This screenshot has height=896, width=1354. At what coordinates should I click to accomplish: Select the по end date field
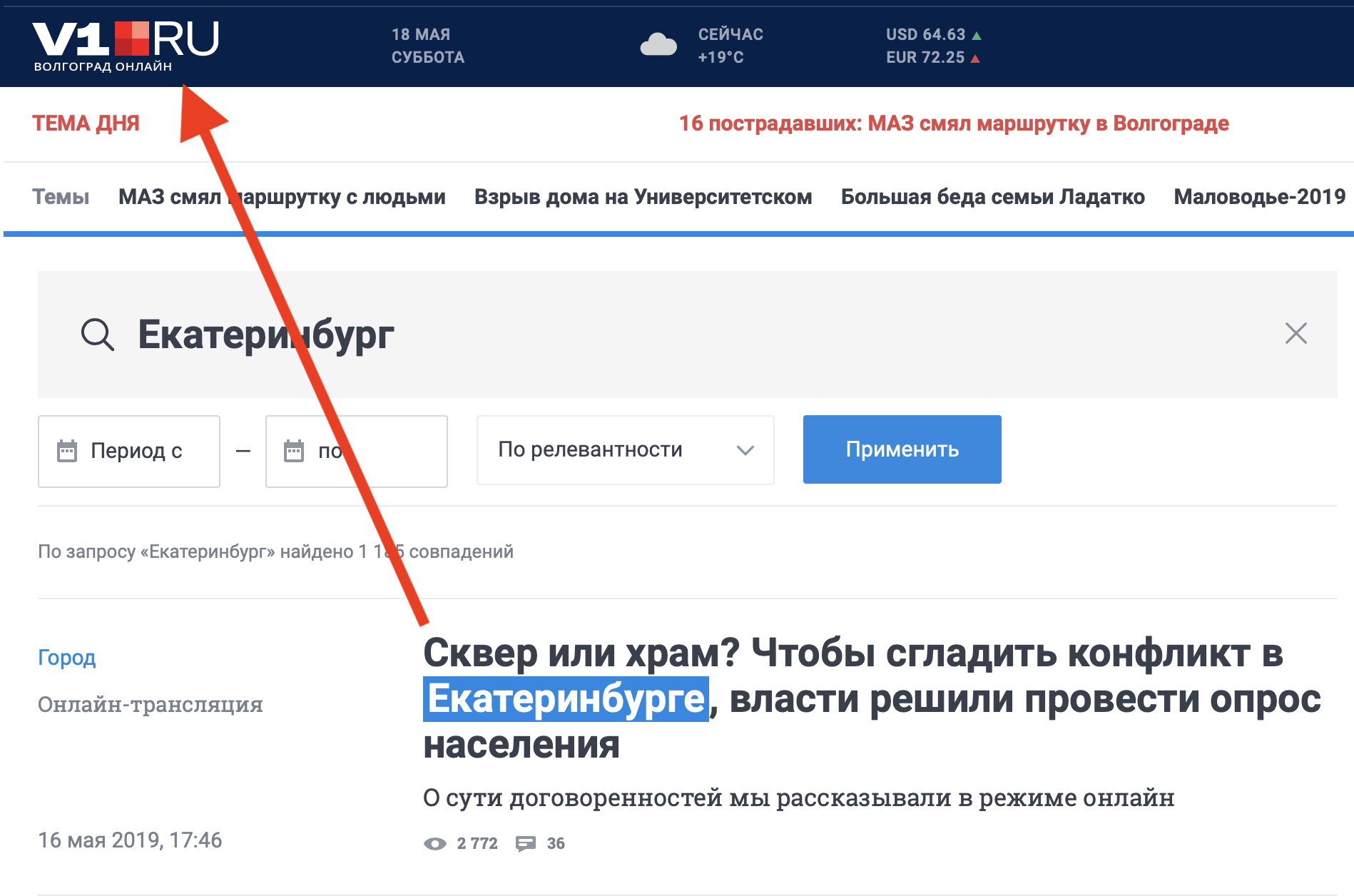[x=356, y=452]
